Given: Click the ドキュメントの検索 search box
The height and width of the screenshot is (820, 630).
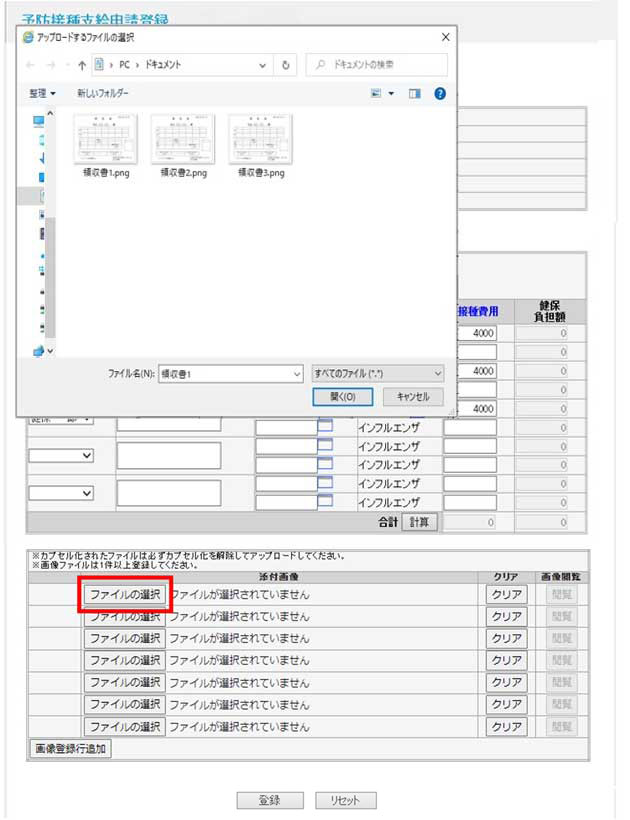Looking at the screenshot, I should (x=376, y=65).
